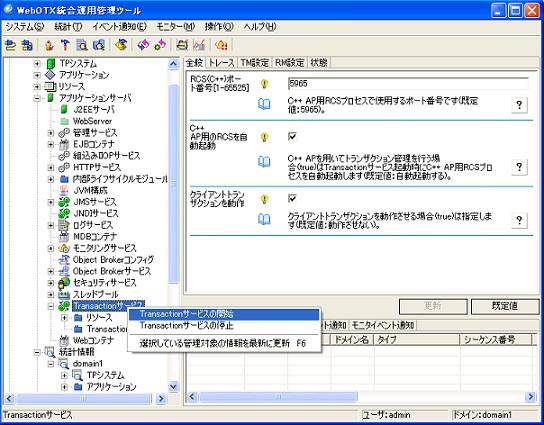Screen dimensions: 544x425
Task: Expand the HTTPサービス node
Action: (x=51, y=168)
